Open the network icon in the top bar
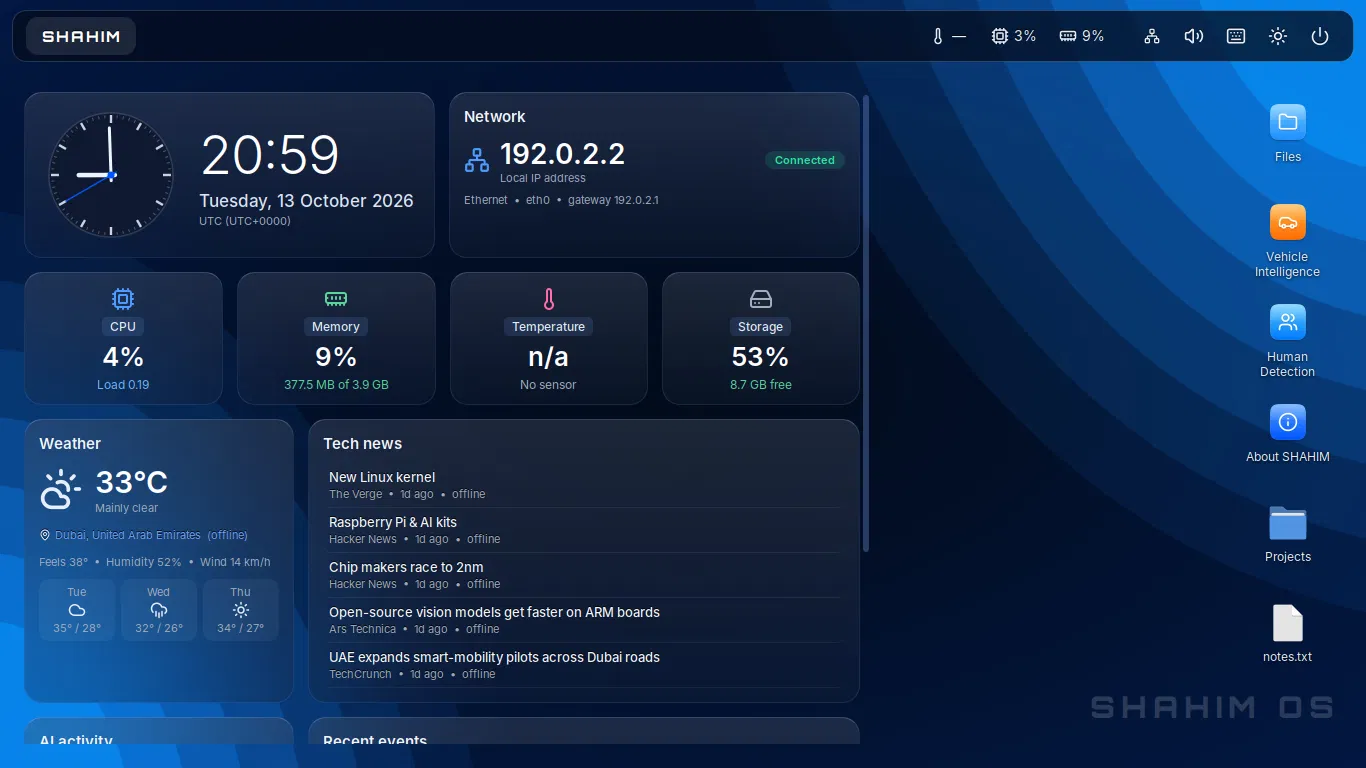 [x=1152, y=36]
